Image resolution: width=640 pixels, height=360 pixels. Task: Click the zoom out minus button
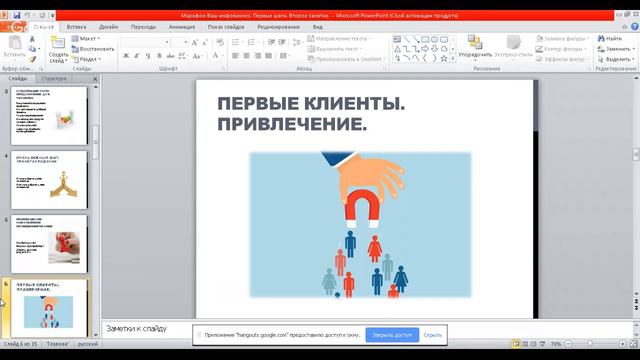(568, 344)
